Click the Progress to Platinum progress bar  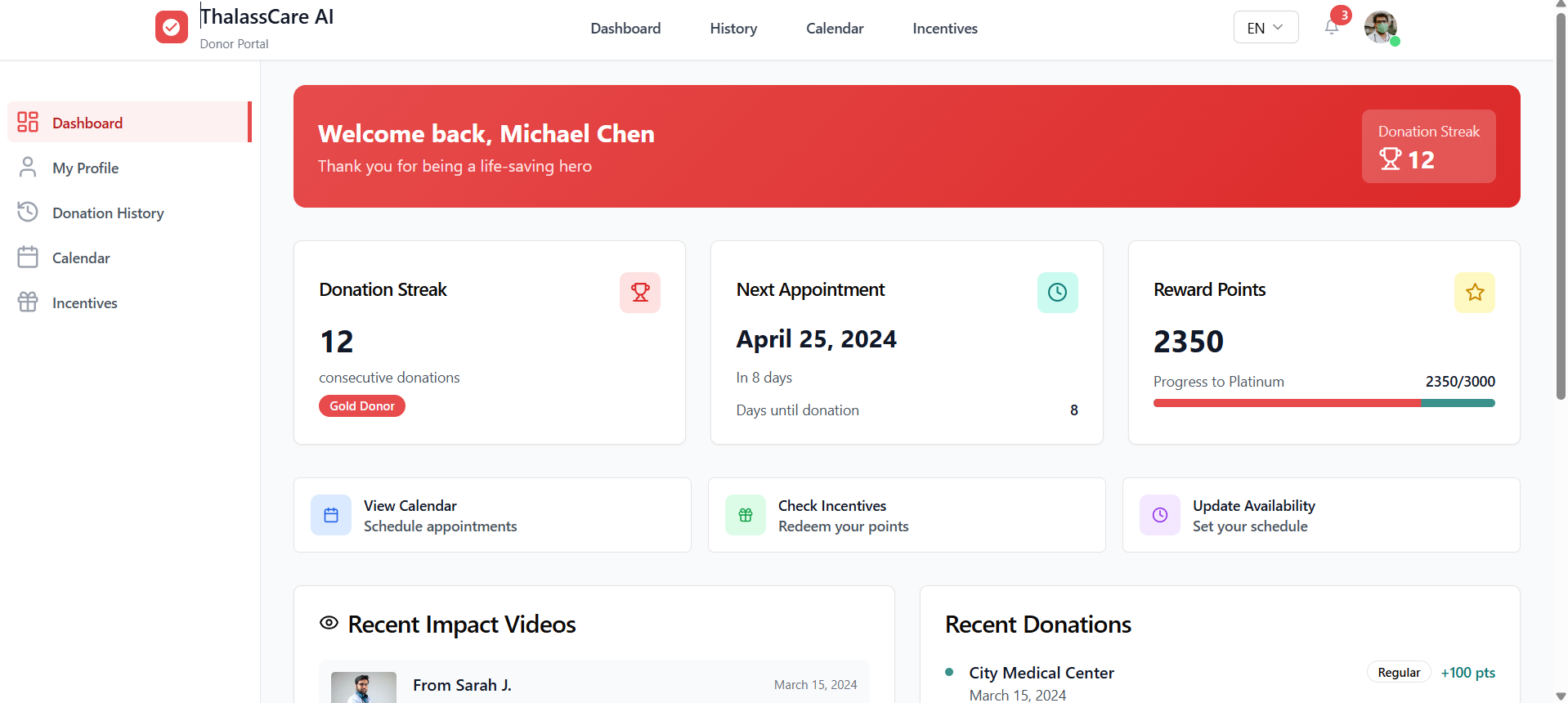coord(1324,403)
